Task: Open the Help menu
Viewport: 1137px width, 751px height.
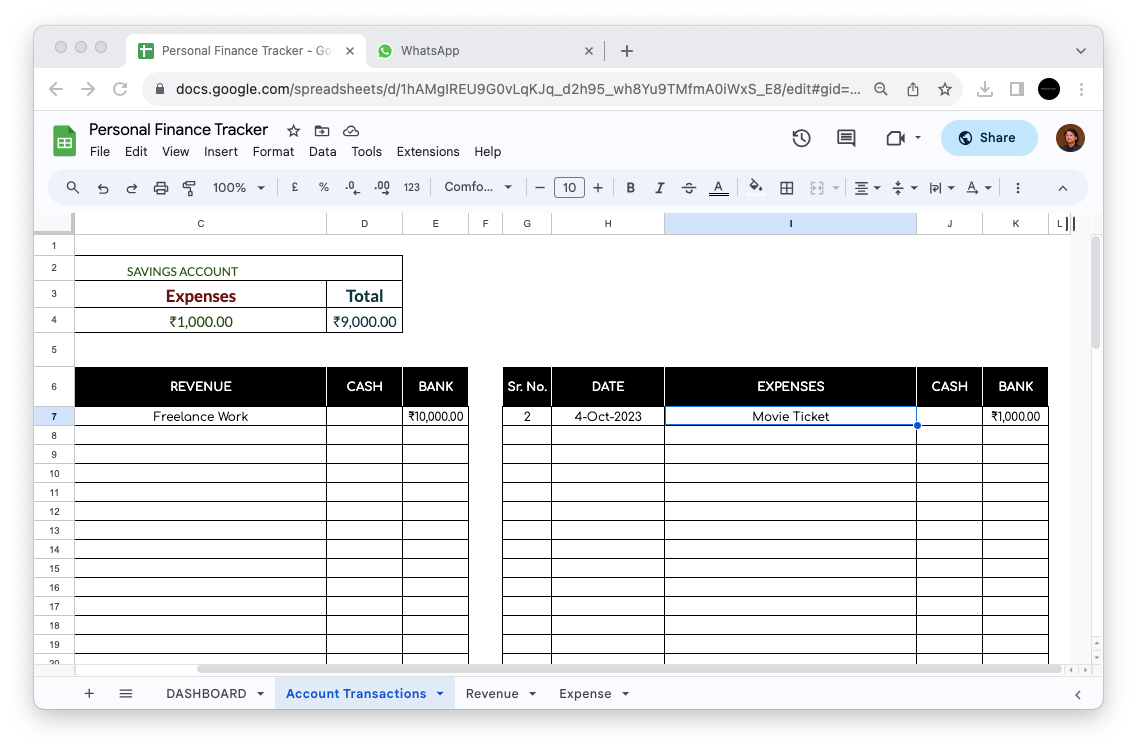Action: [487, 152]
